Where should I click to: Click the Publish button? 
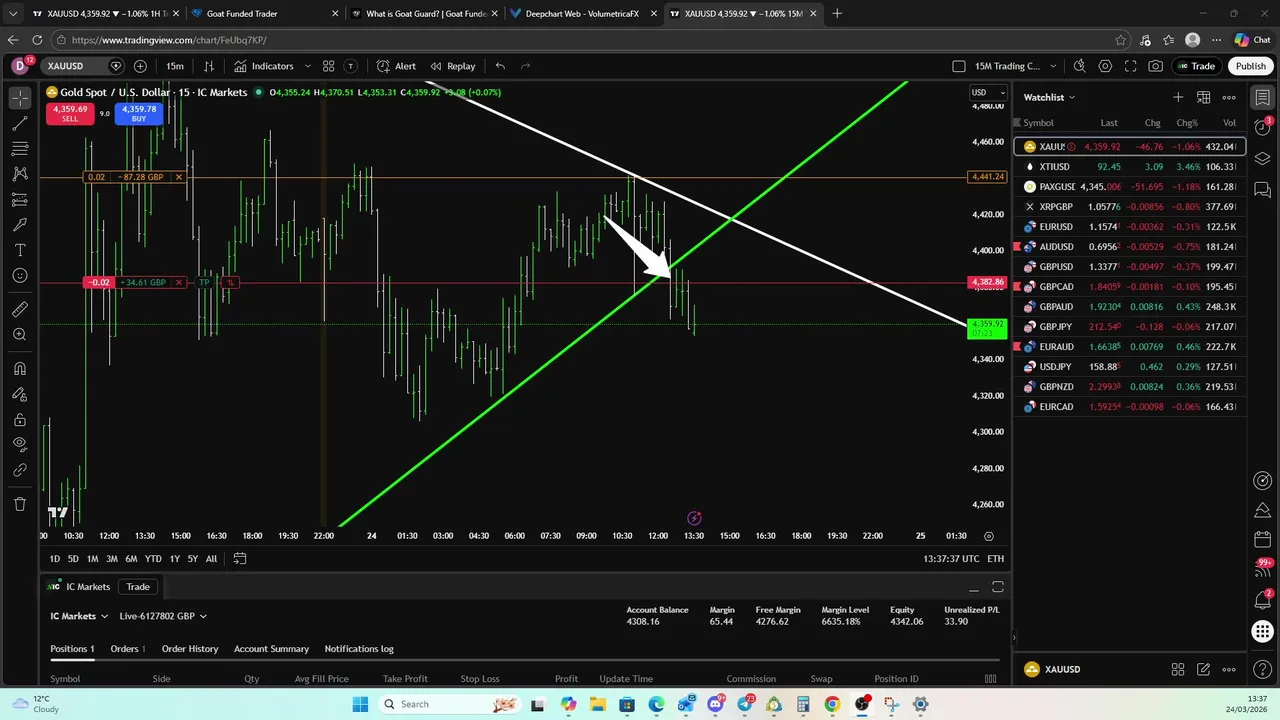click(1250, 66)
